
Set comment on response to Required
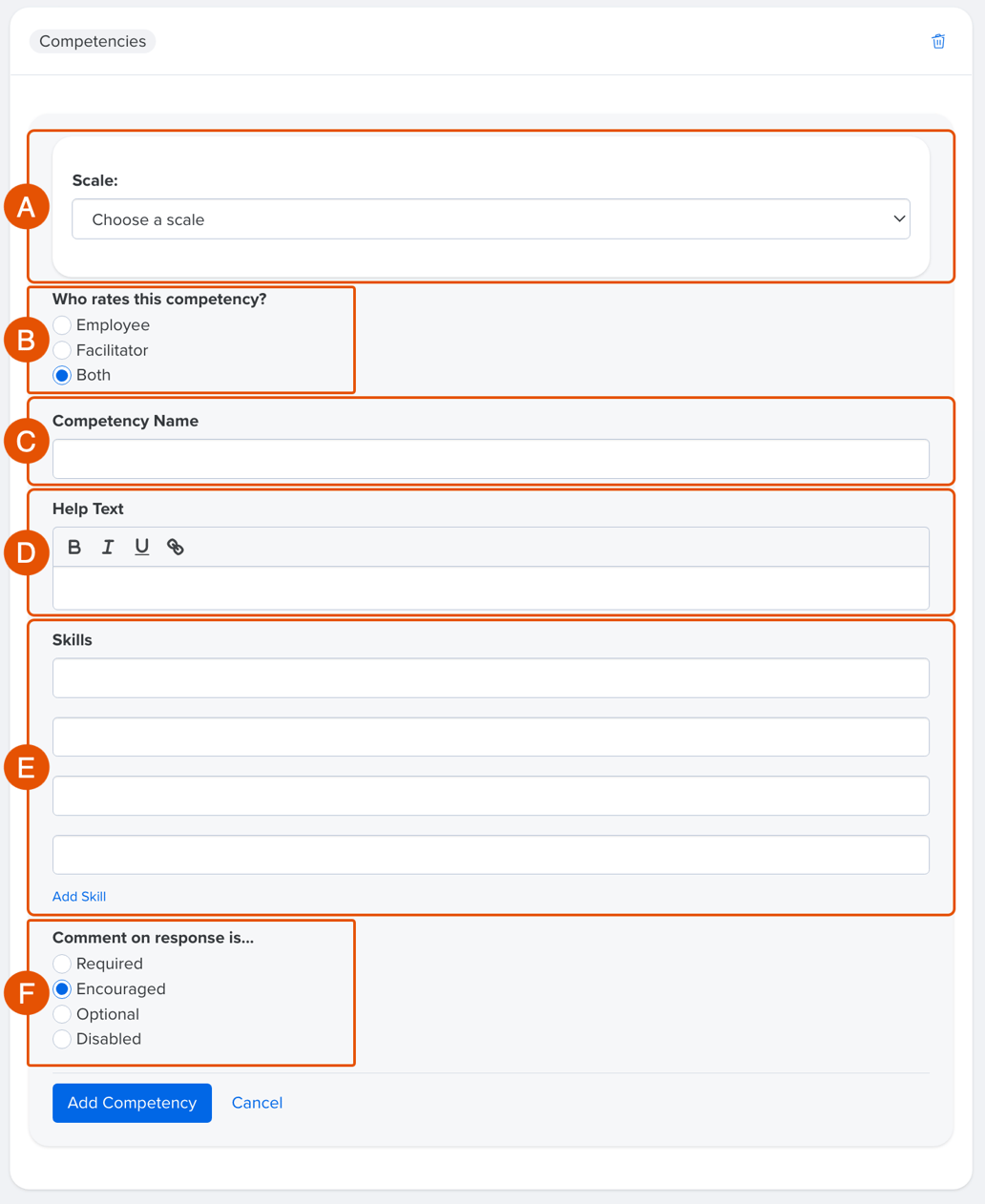click(62, 964)
